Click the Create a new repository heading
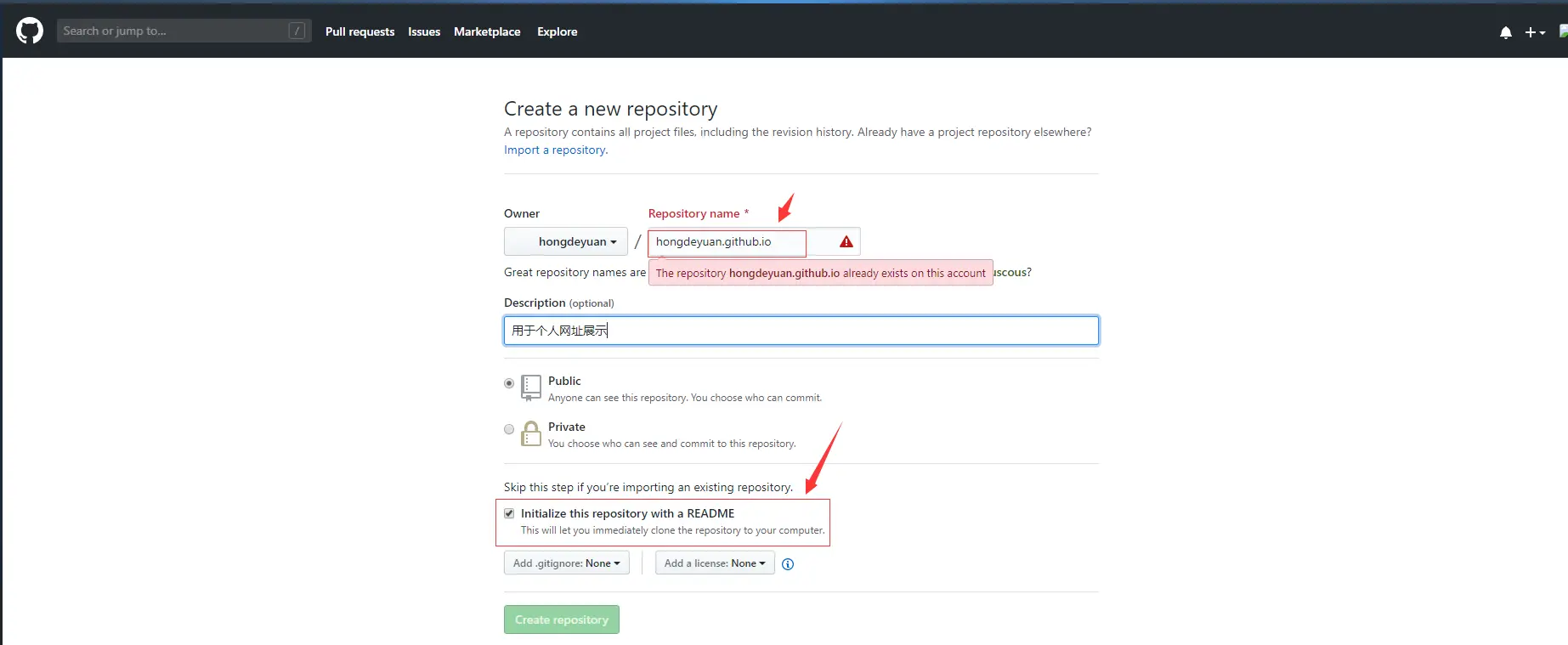The image size is (1568, 645). pyautogui.click(x=611, y=109)
